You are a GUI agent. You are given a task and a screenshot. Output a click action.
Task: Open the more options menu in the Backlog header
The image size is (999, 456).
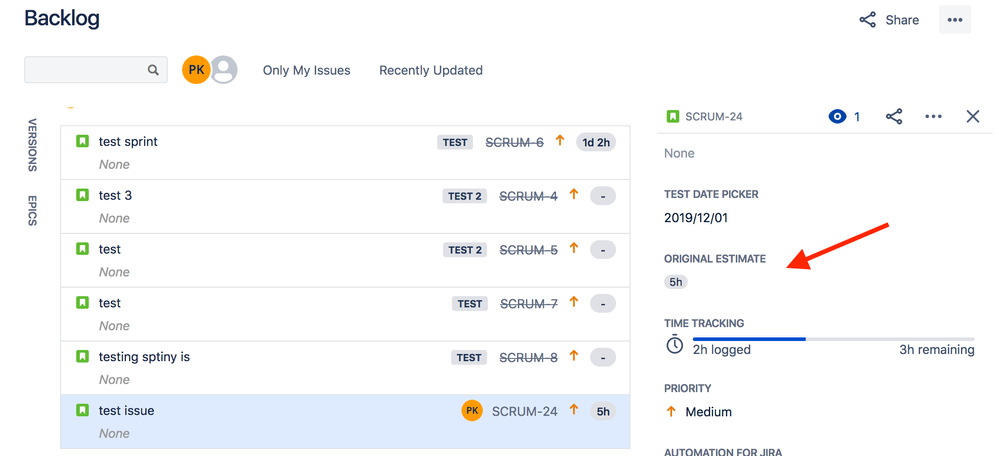tap(954, 20)
